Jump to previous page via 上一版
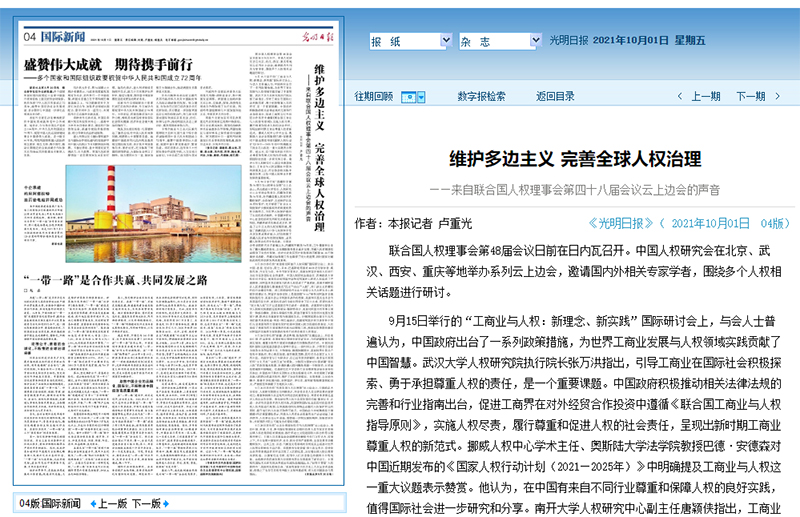800x517 pixels. 111,503
